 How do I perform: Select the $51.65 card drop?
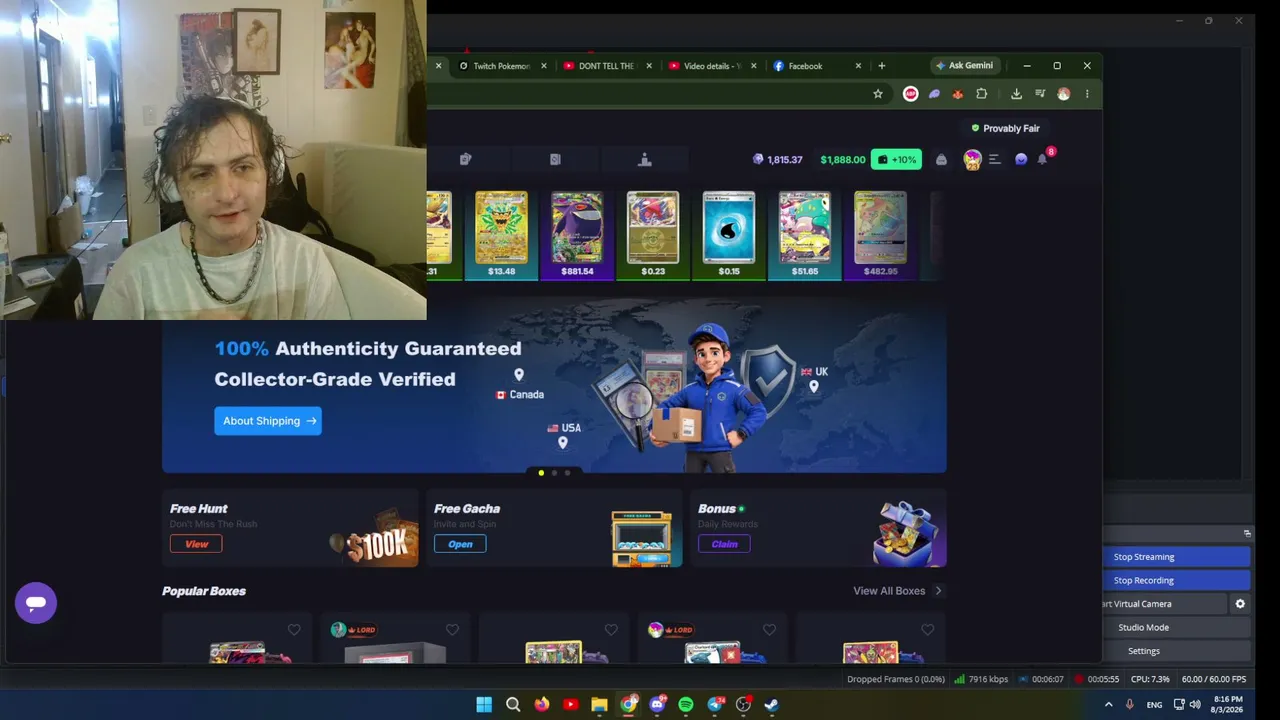tap(805, 236)
